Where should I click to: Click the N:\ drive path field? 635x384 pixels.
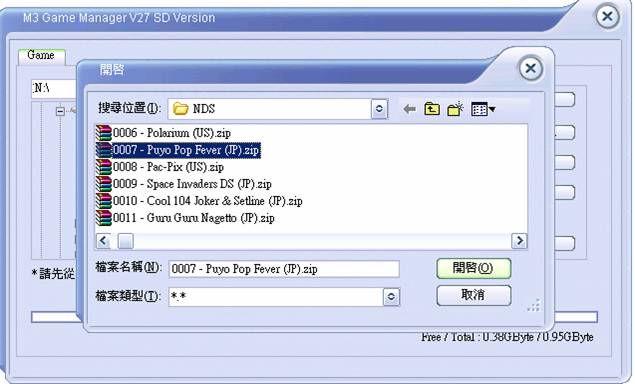click(x=54, y=88)
